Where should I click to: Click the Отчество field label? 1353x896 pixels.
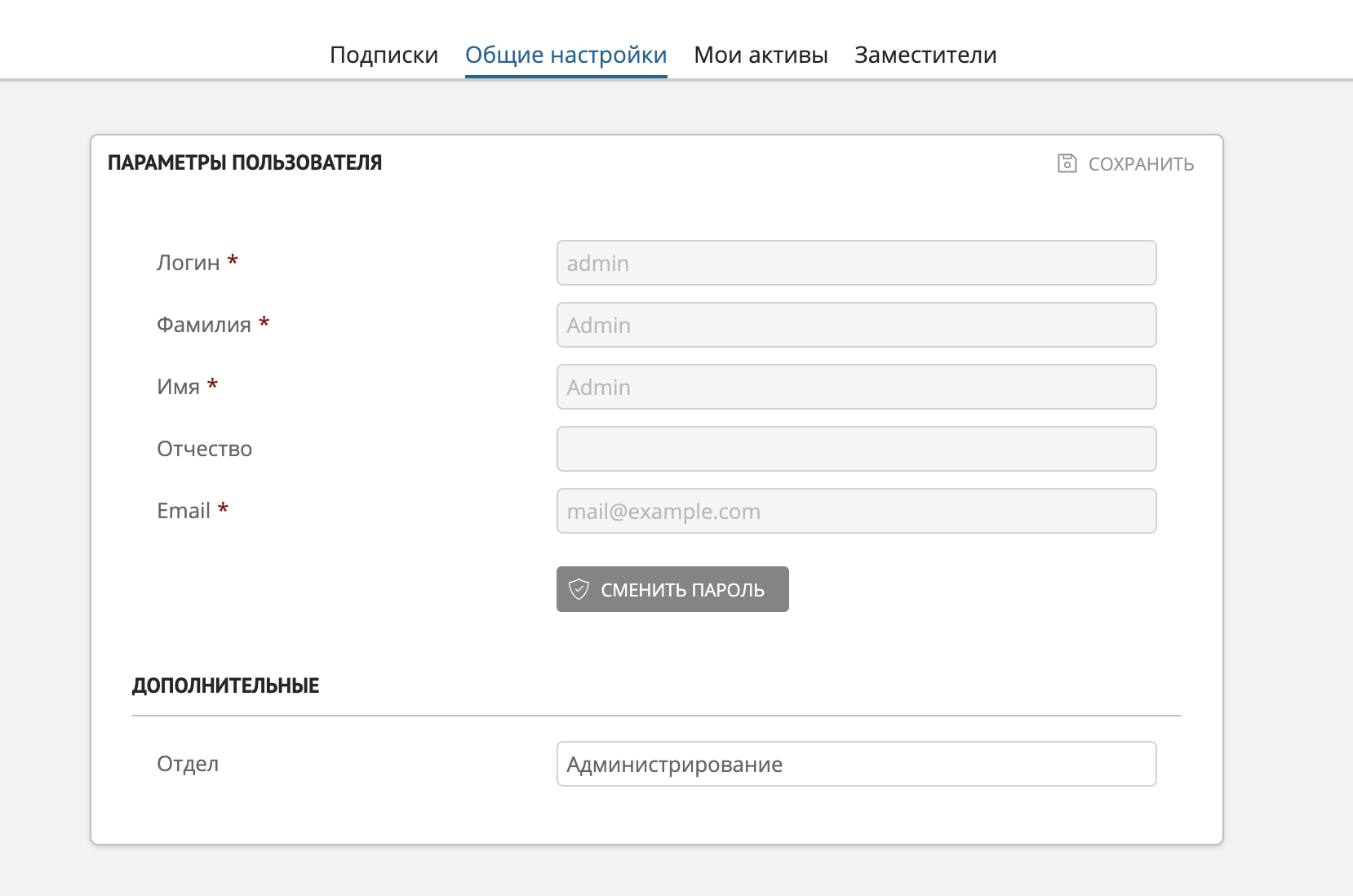click(204, 449)
